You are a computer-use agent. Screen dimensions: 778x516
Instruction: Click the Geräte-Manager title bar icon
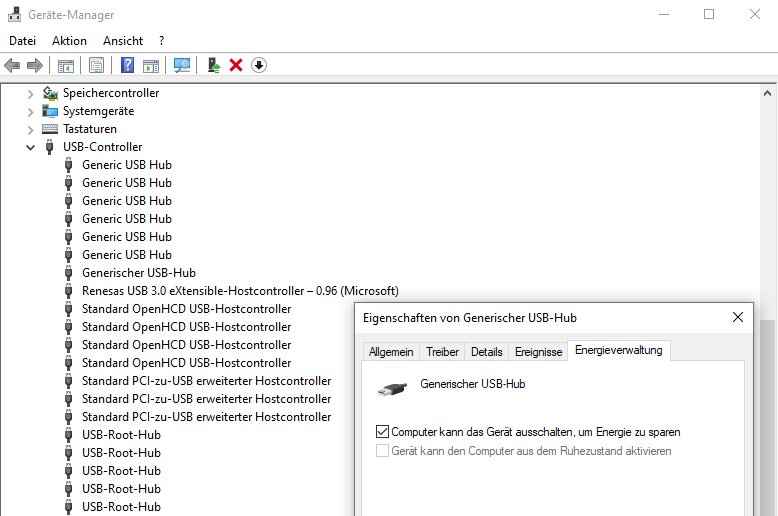(14, 14)
